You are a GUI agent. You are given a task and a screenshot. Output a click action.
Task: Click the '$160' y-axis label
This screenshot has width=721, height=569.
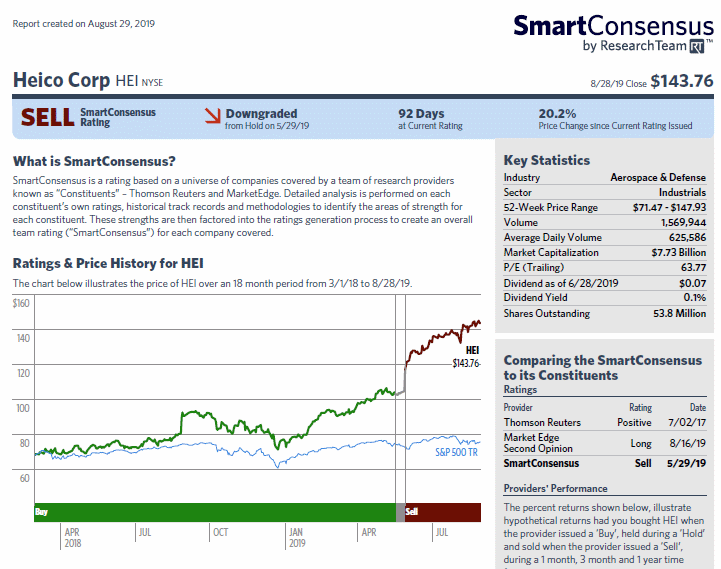pyautogui.click(x=21, y=303)
